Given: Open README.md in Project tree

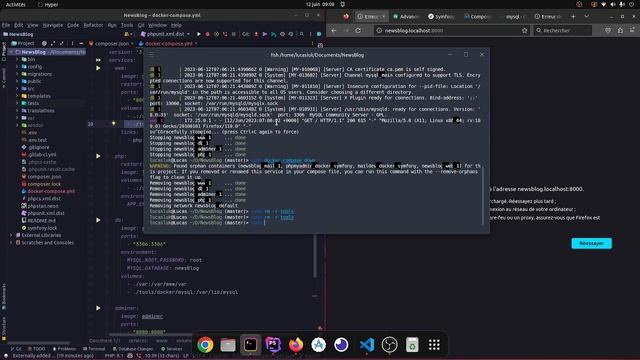Looking at the screenshot, I should click(38, 221).
